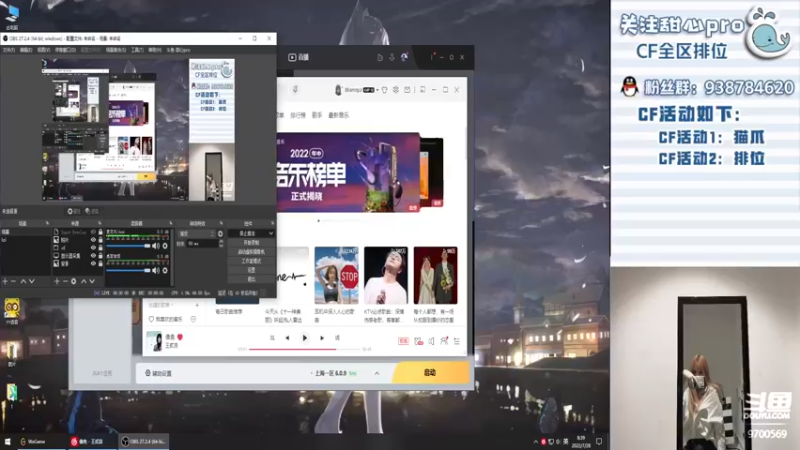800x450 pixels.
Task: Toggle lock on cf source
Action: coord(101,248)
